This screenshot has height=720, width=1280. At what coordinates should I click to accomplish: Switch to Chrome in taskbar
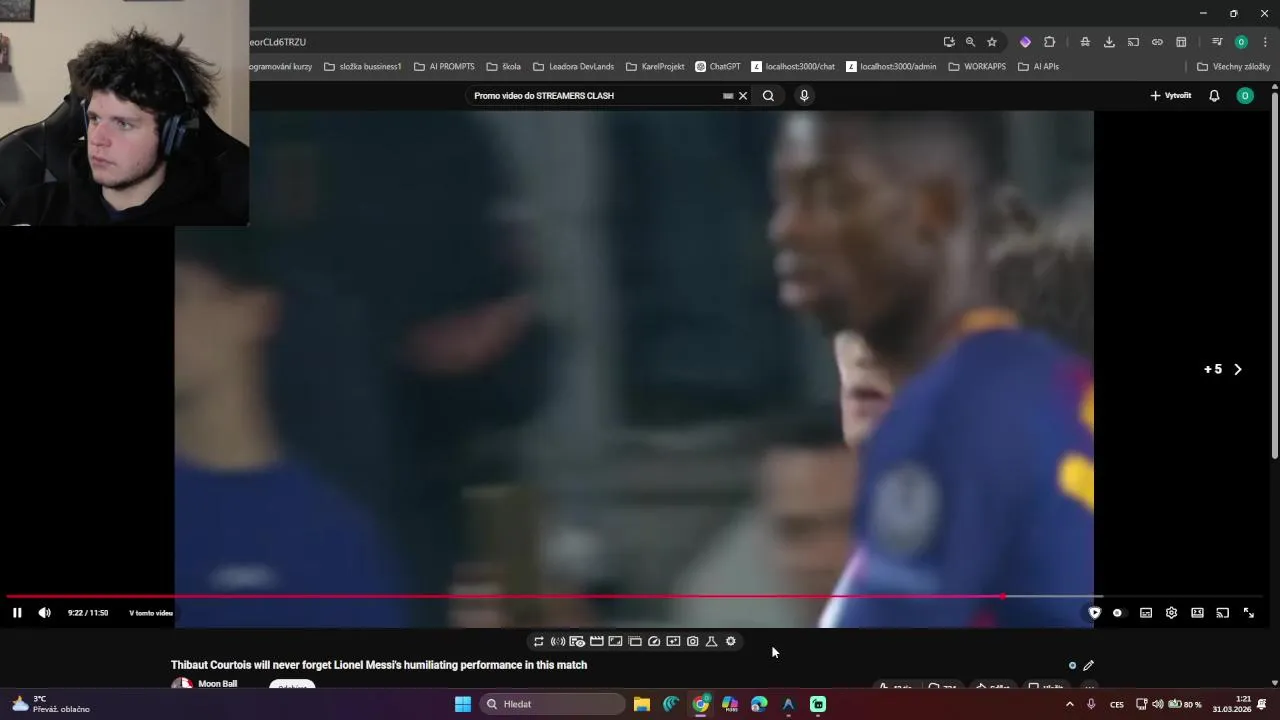[701, 704]
